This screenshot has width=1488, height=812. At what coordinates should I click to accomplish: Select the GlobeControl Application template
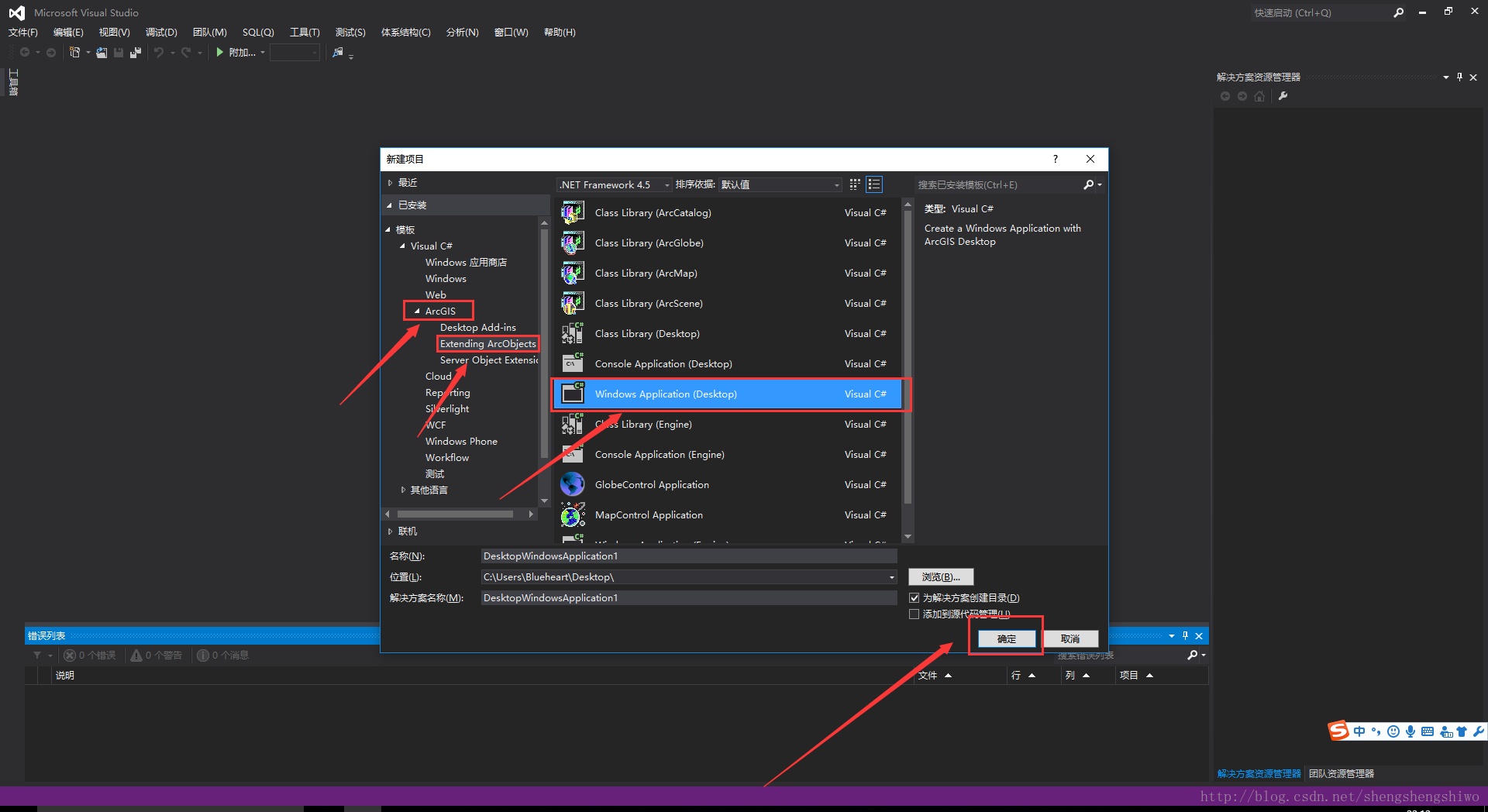click(x=727, y=485)
